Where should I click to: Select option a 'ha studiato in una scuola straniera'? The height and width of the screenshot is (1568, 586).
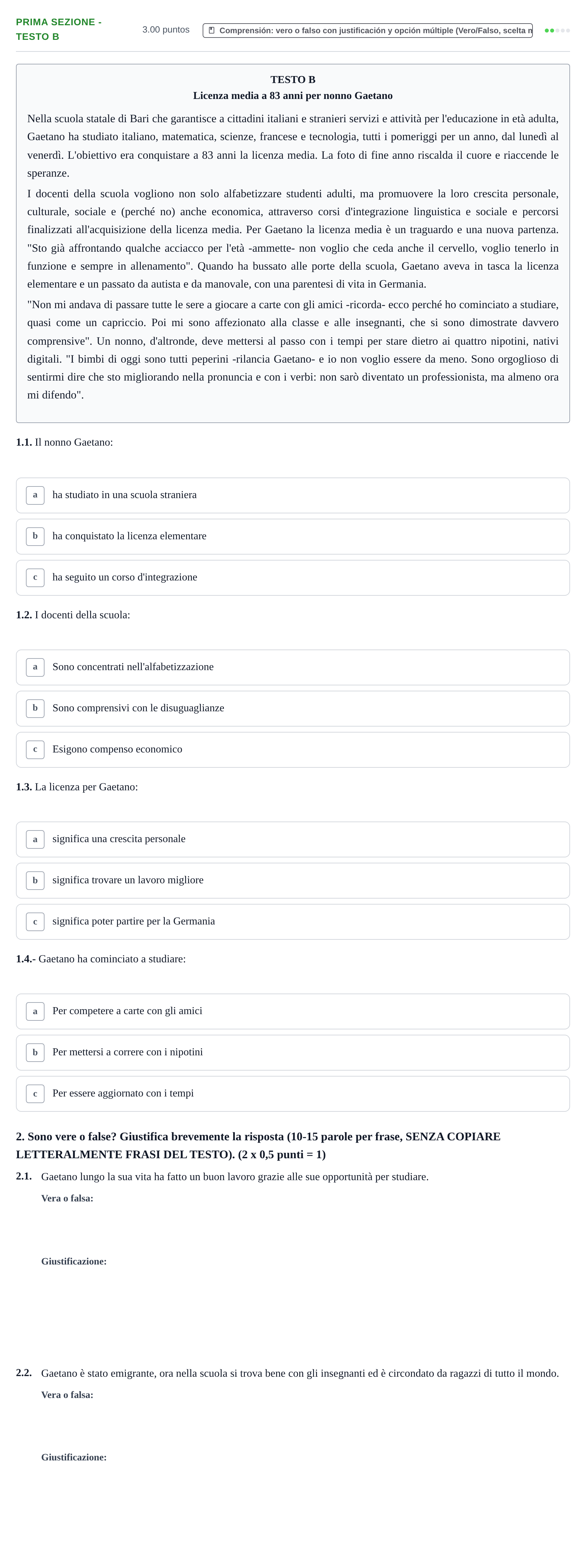click(292, 495)
